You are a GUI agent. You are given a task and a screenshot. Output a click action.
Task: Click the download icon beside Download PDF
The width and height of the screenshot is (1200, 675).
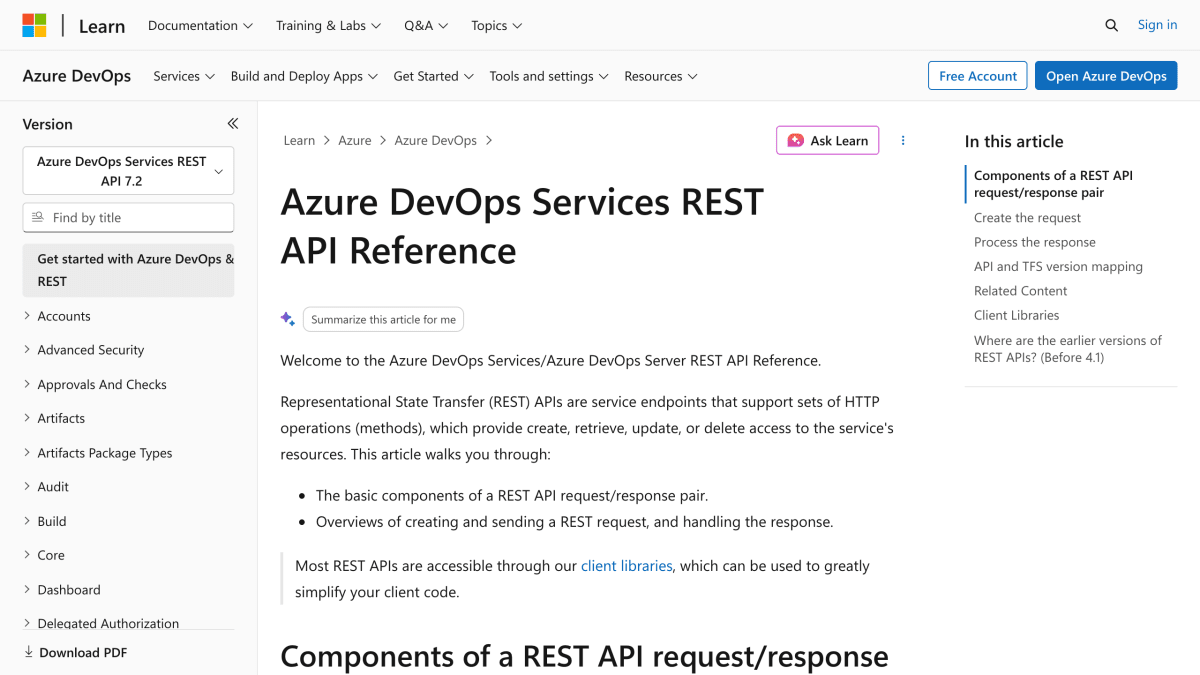29,652
